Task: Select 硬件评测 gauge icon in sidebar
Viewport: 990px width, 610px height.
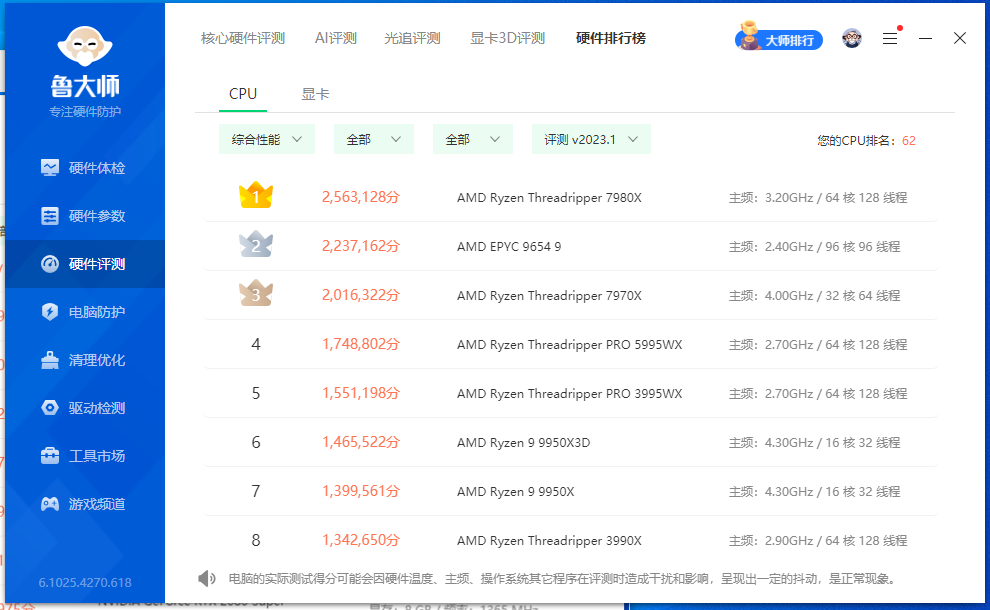Action: click(50, 264)
